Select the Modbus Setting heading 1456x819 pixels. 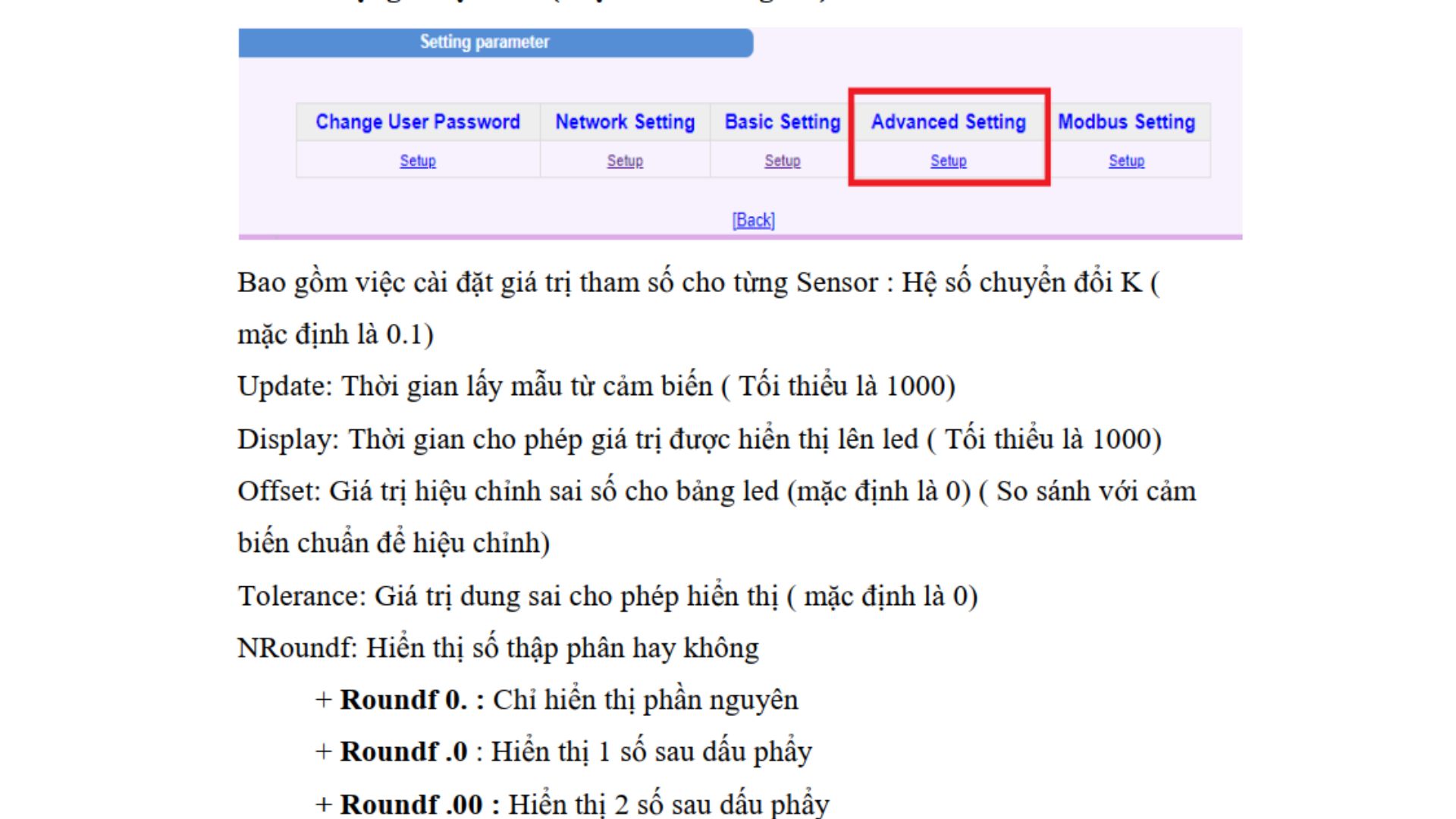[x=1126, y=122]
